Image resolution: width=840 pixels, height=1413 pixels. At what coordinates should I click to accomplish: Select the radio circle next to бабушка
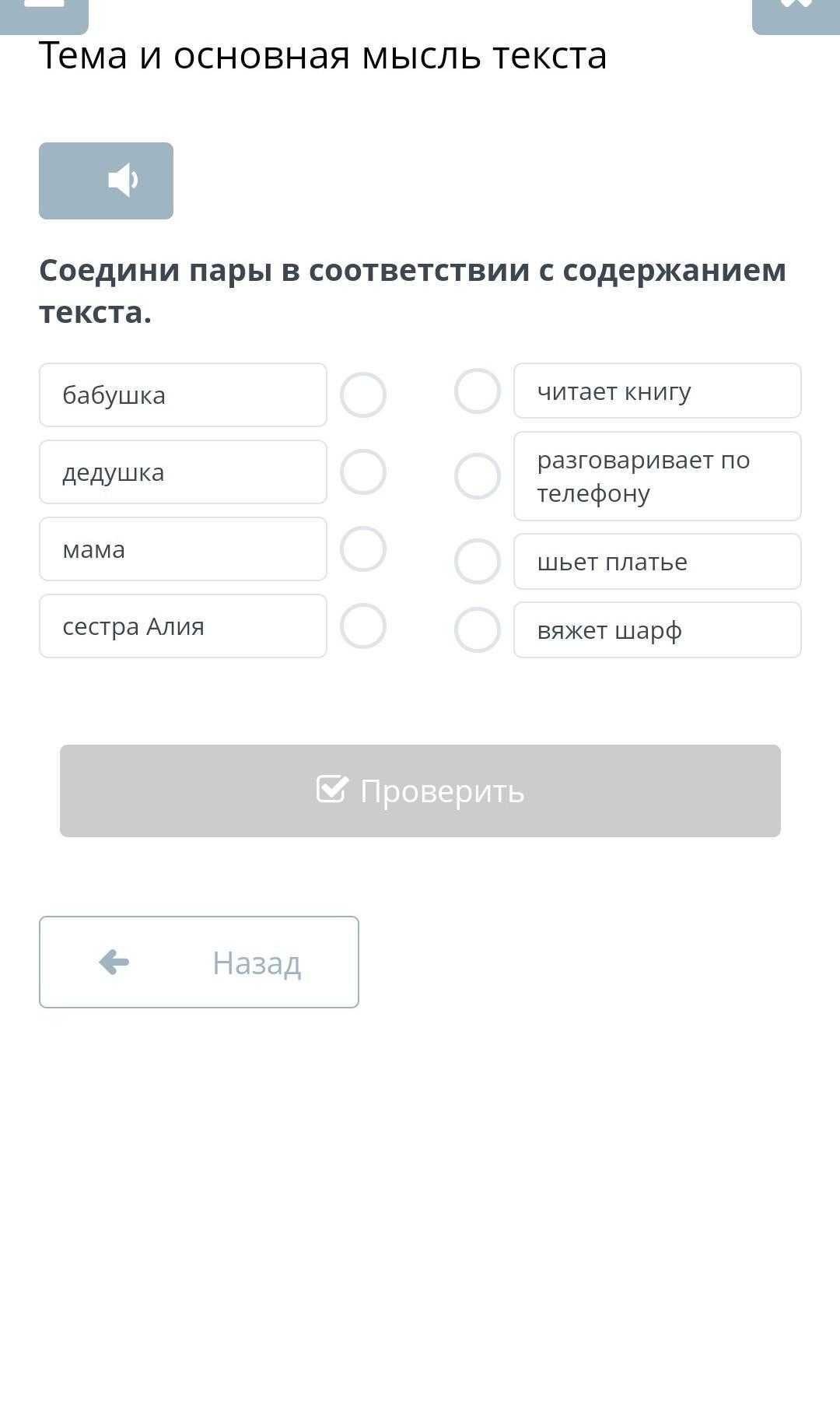coord(363,395)
